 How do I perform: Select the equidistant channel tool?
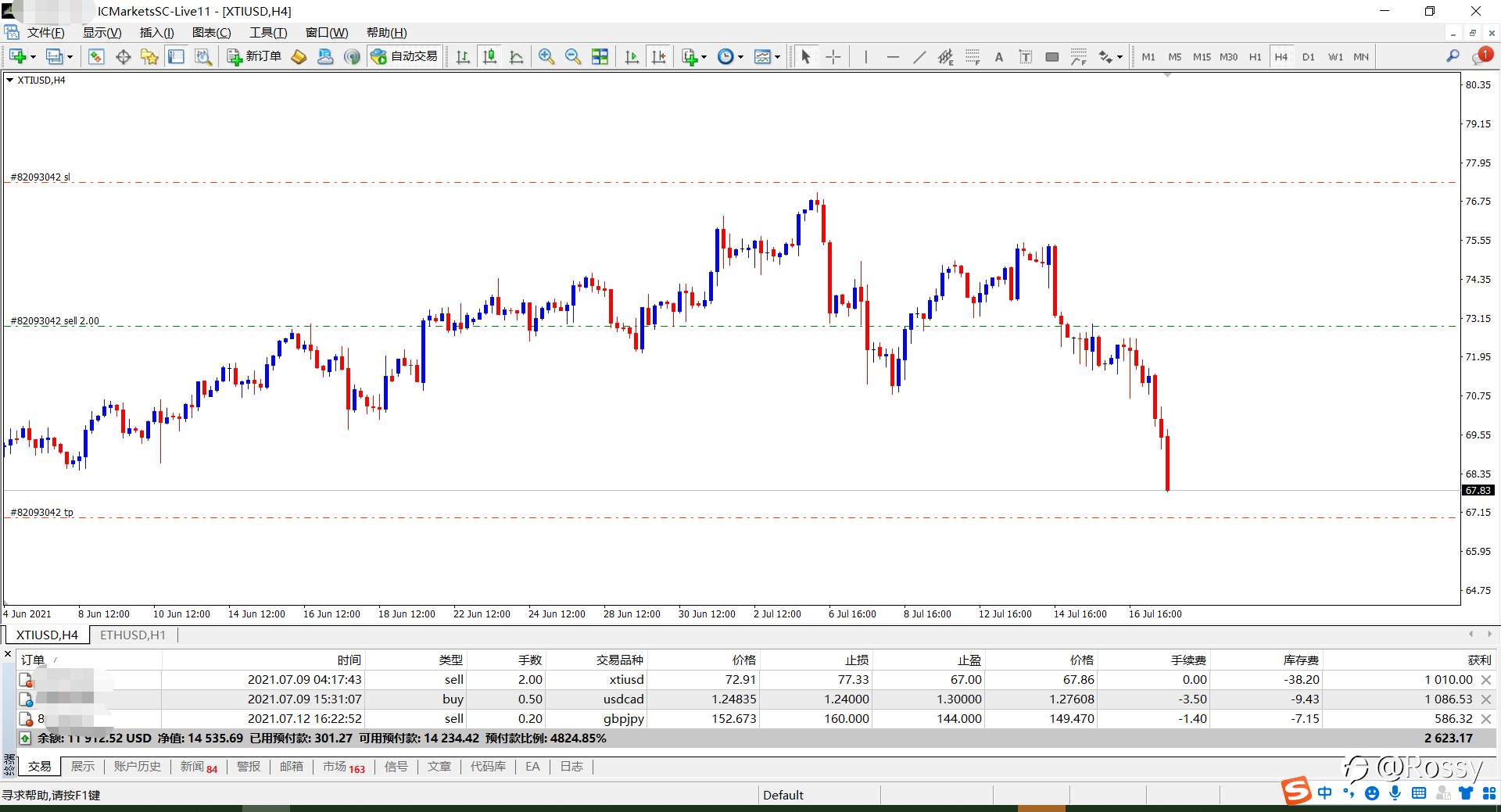[946, 56]
